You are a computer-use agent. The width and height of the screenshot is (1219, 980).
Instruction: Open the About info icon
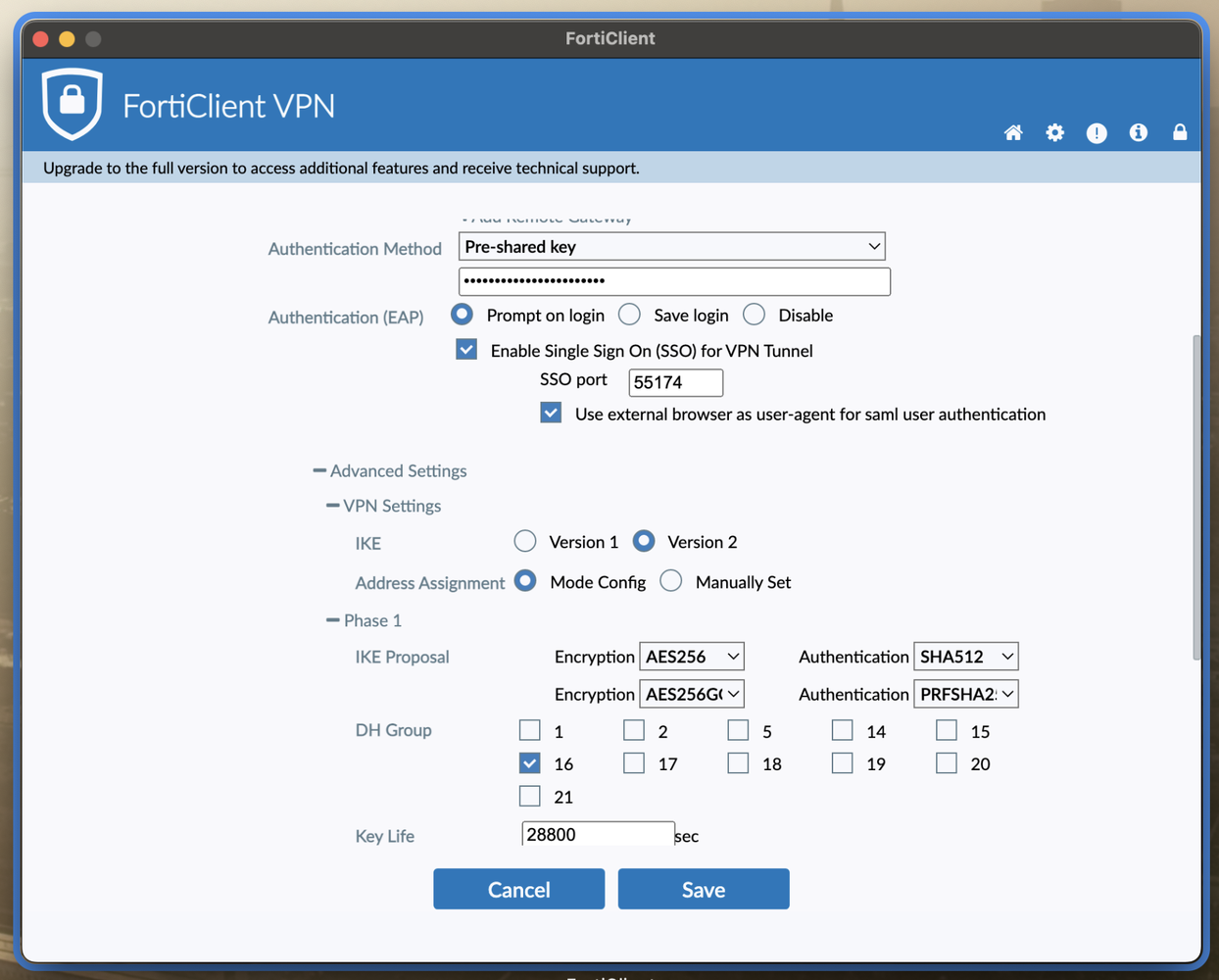[1138, 132]
